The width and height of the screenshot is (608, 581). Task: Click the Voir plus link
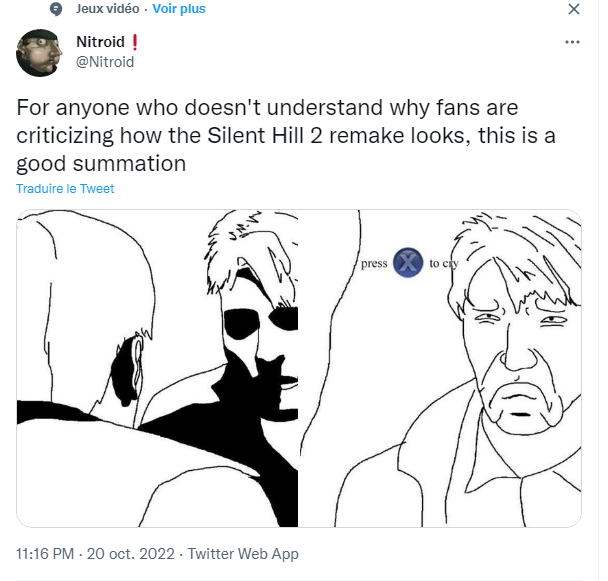pos(179,9)
